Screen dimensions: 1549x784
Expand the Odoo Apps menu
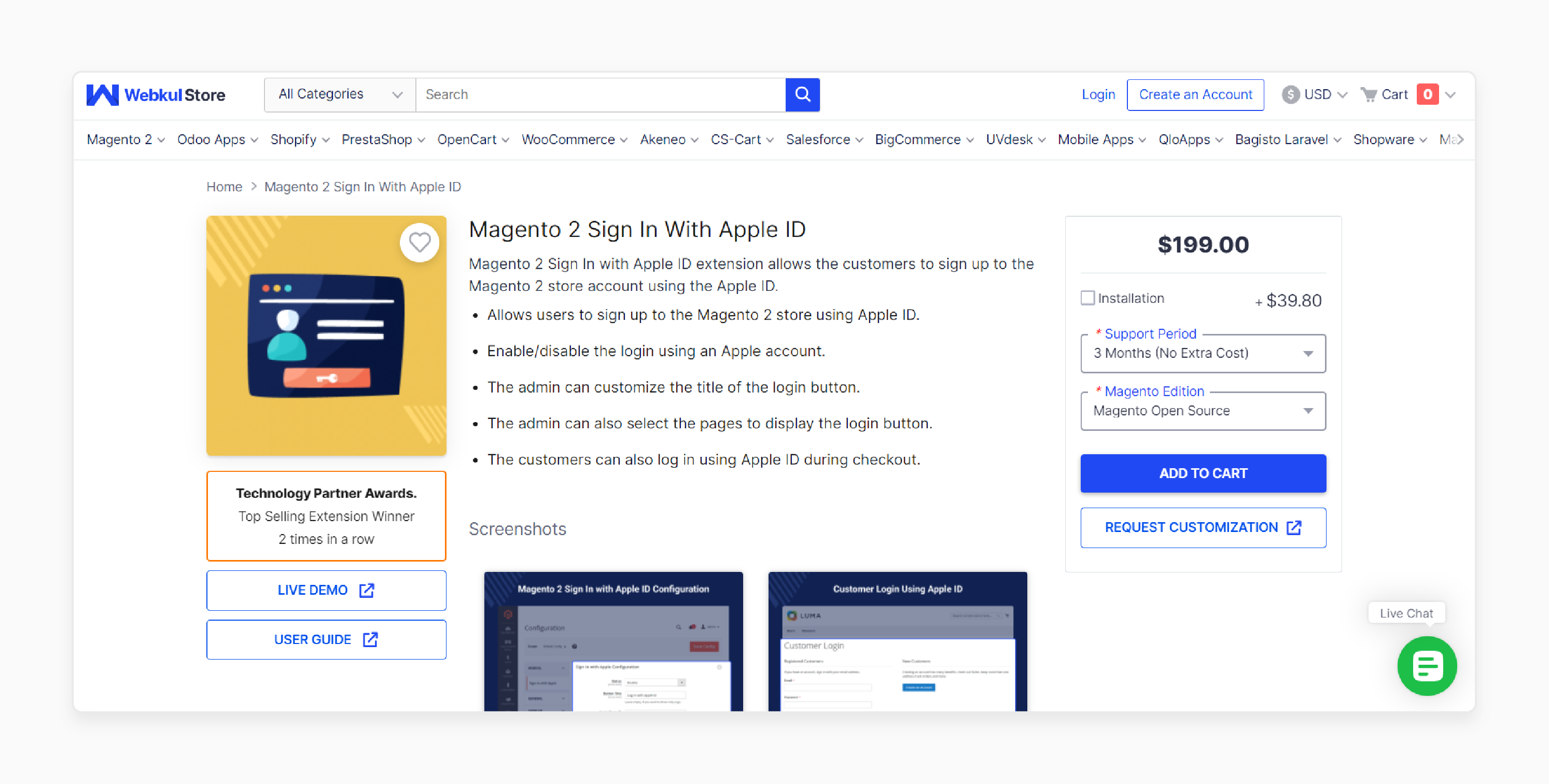pos(218,139)
